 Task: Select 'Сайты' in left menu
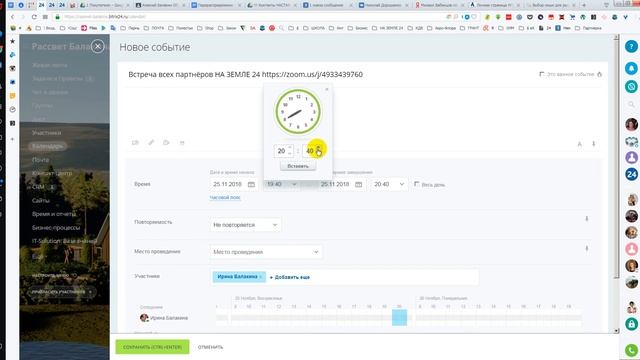click(x=41, y=200)
